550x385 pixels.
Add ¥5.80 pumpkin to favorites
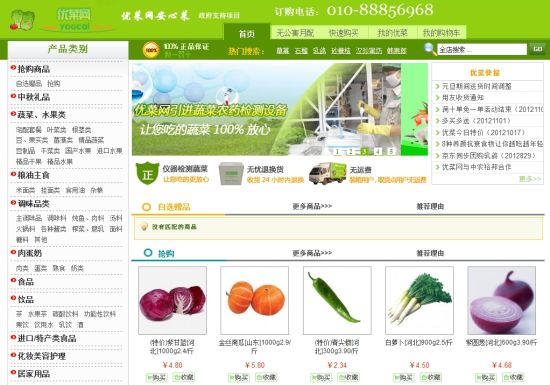point(266,377)
